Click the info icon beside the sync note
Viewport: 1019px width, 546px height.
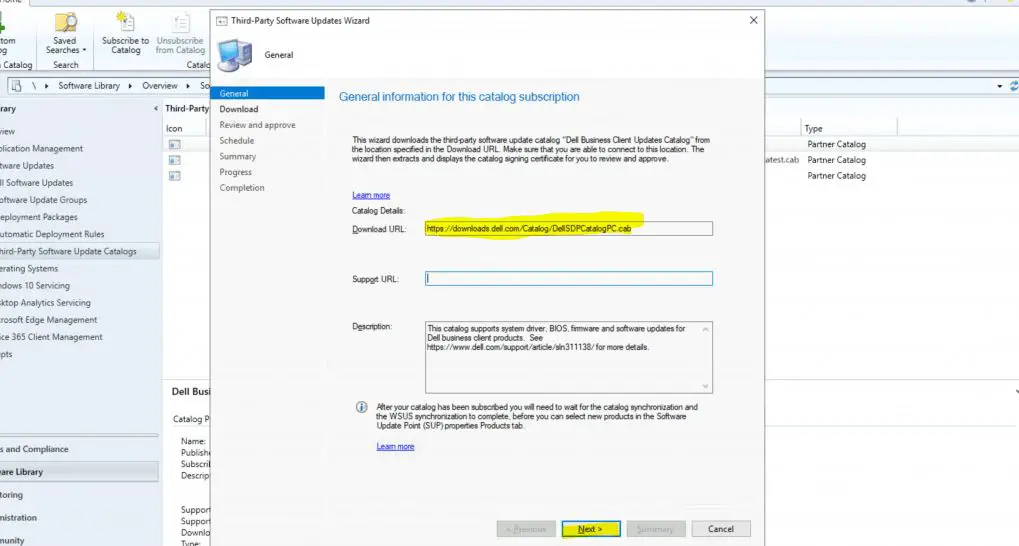[x=361, y=408]
